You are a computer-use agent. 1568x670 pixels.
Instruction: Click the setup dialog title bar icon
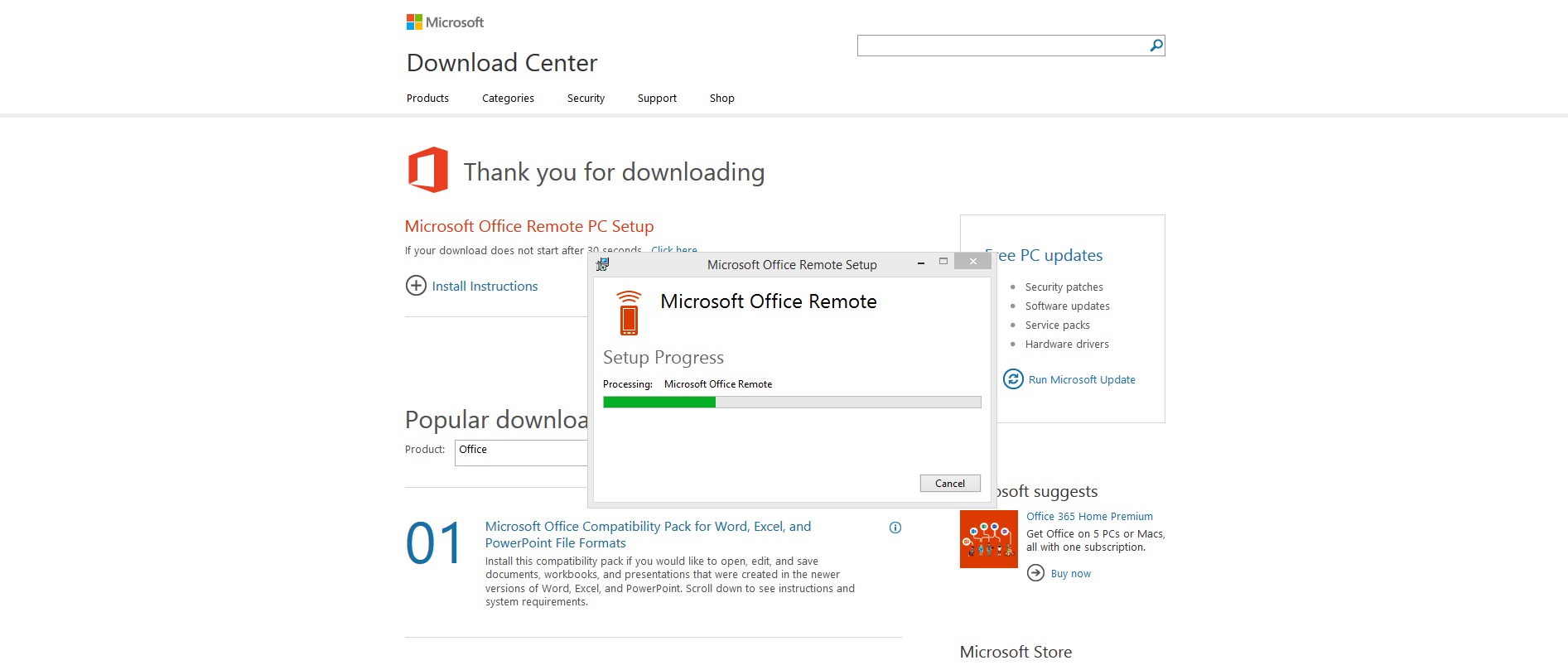(x=602, y=264)
